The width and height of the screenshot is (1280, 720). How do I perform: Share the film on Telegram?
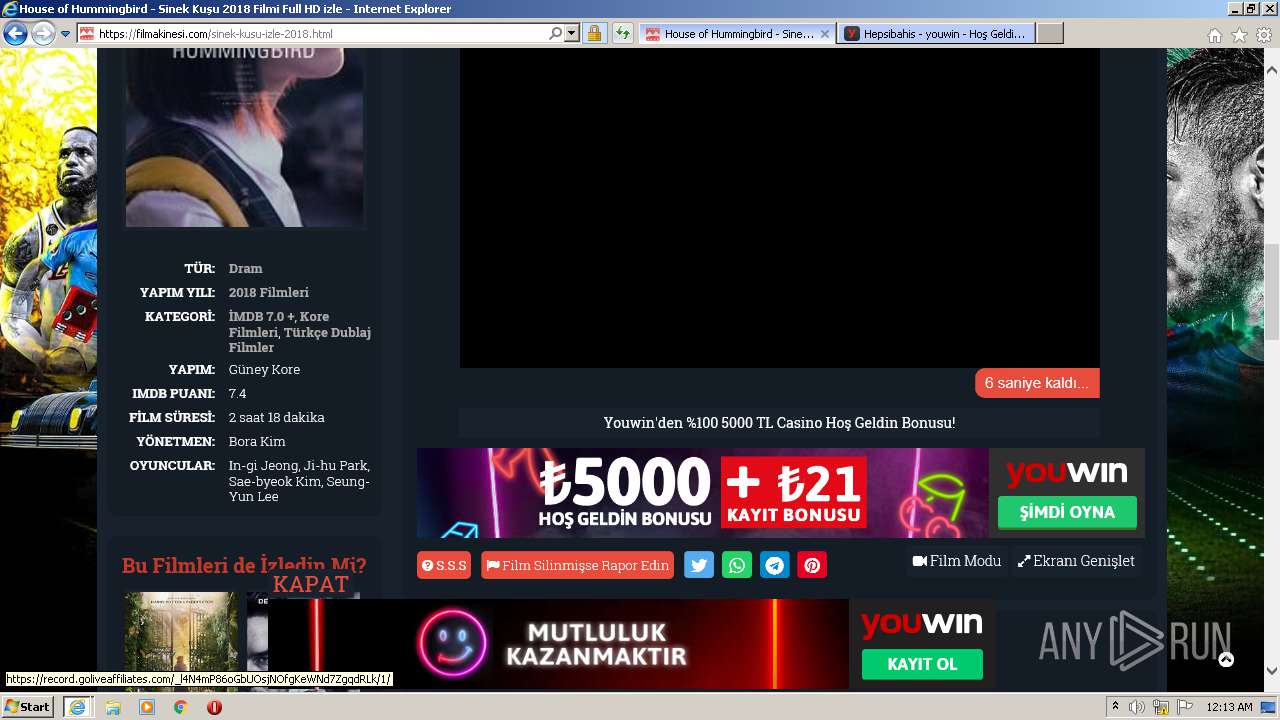point(775,565)
